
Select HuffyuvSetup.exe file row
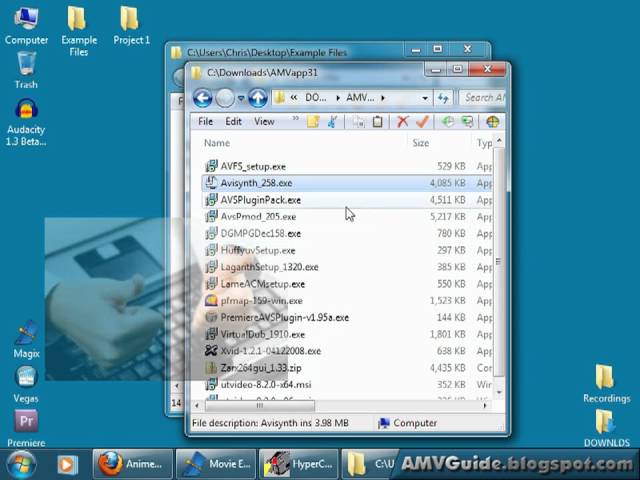click(347, 250)
